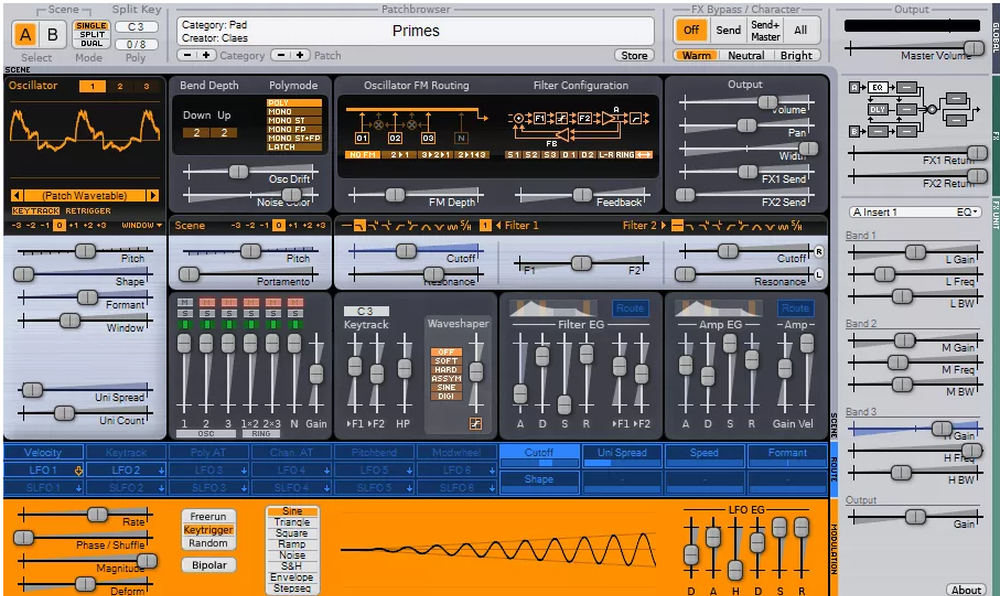The height and width of the screenshot is (596, 1000).
Task: Select the Velocity modulation source
Action: tap(43, 453)
